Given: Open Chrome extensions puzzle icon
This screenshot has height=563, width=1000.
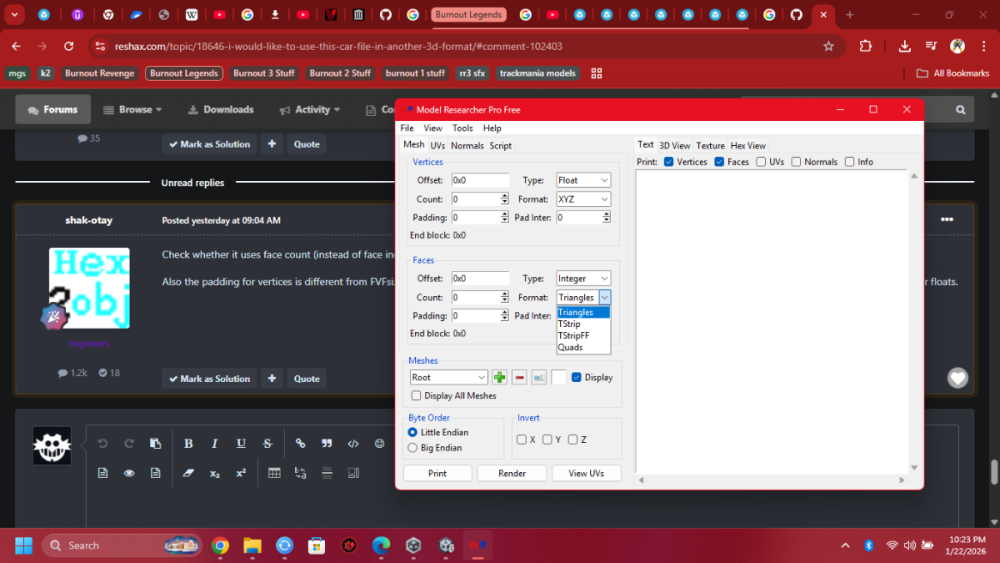Looking at the screenshot, I should tap(865, 46).
